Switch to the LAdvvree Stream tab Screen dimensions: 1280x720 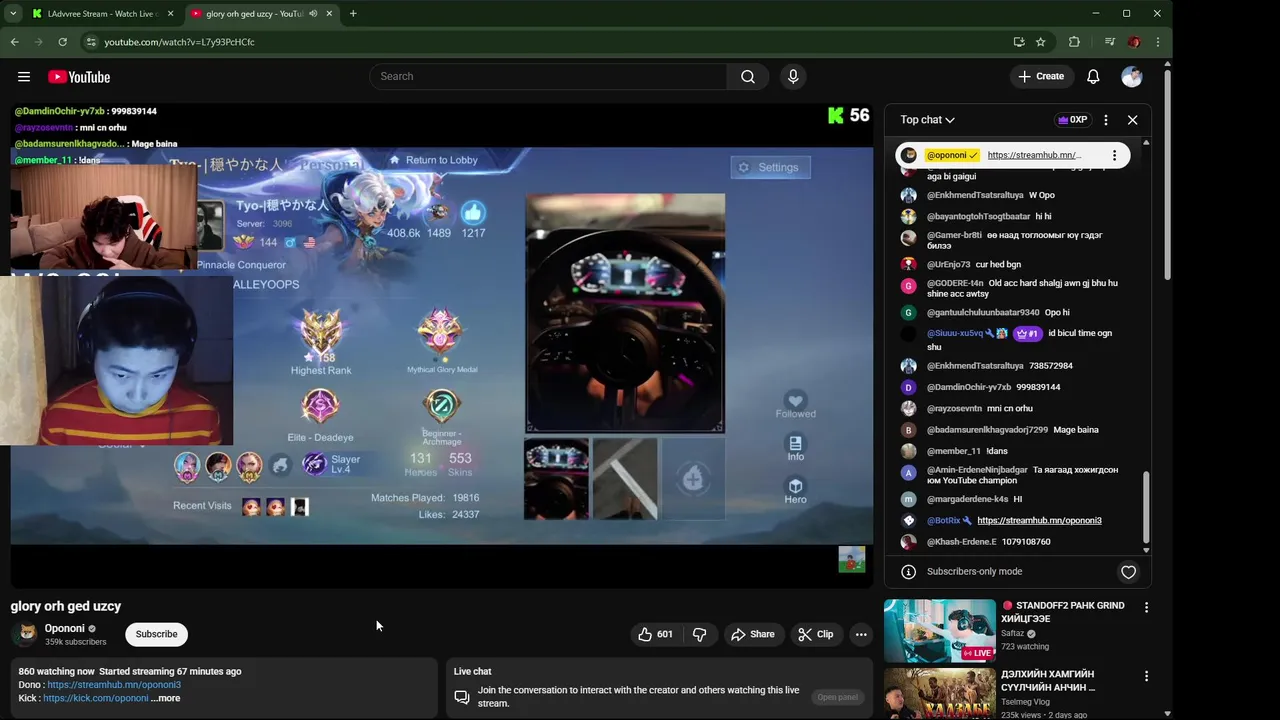tap(100, 14)
